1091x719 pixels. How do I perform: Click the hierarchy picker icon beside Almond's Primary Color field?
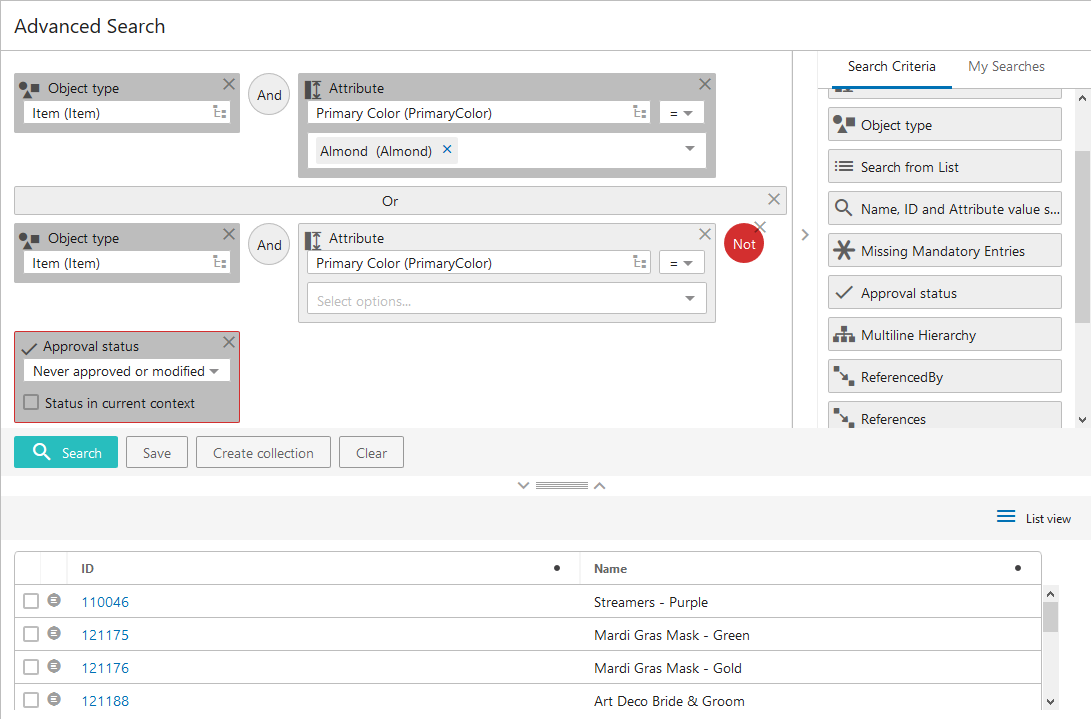click(640, 113)
